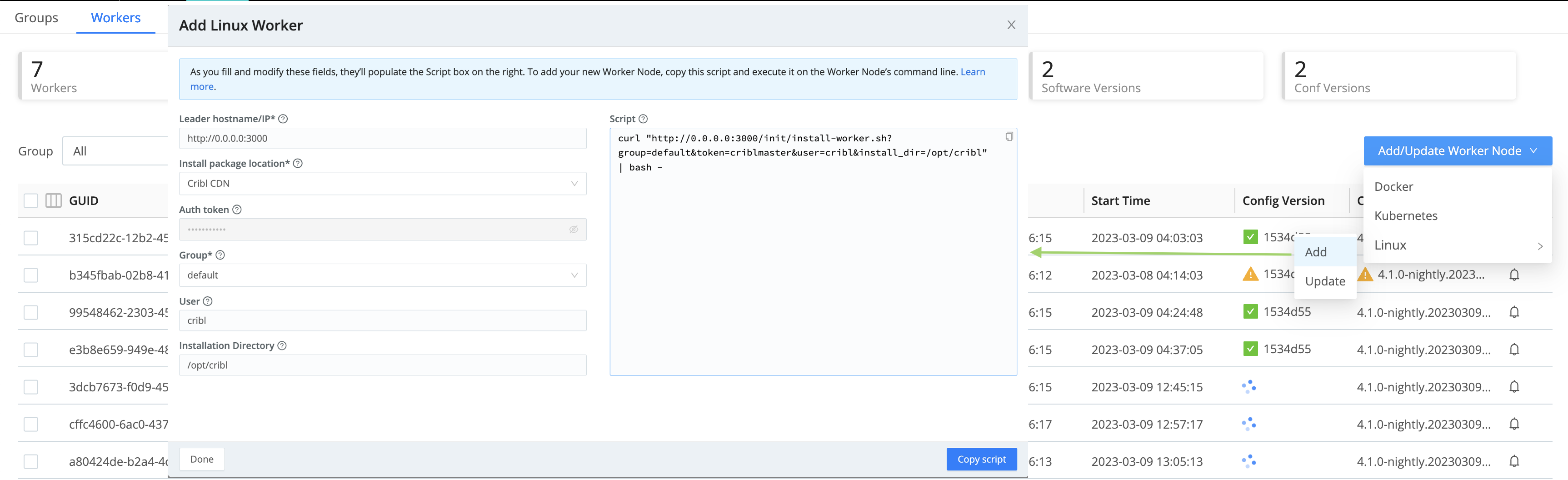Screen dimensions: 1568x480
Task: Open the help tooltip beside Leader hostname/IP
Action: coord(283,119)
